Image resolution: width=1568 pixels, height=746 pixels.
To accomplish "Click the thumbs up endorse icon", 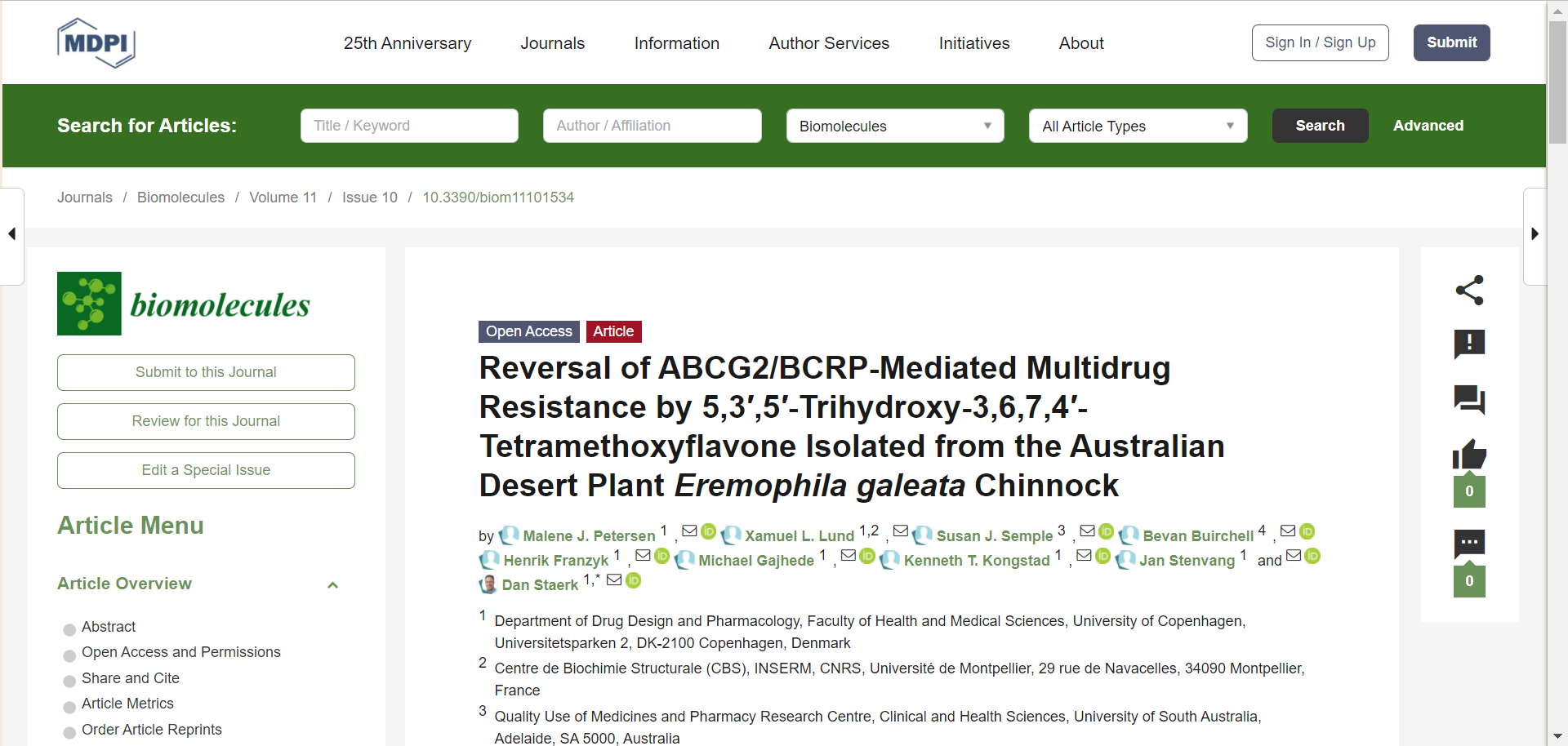I will (1469, 454).
